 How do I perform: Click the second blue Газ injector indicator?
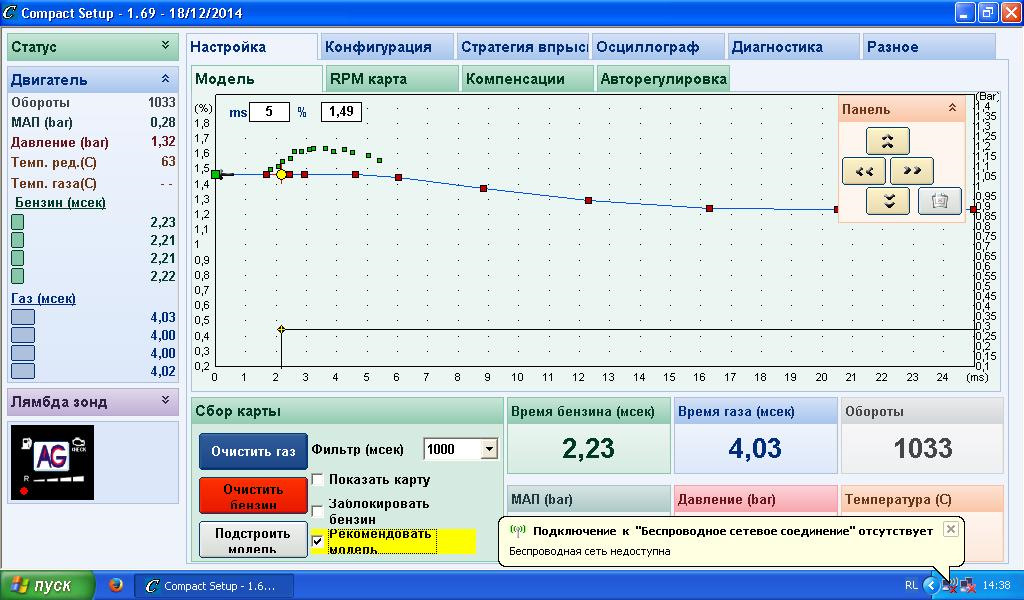[23, 335]
